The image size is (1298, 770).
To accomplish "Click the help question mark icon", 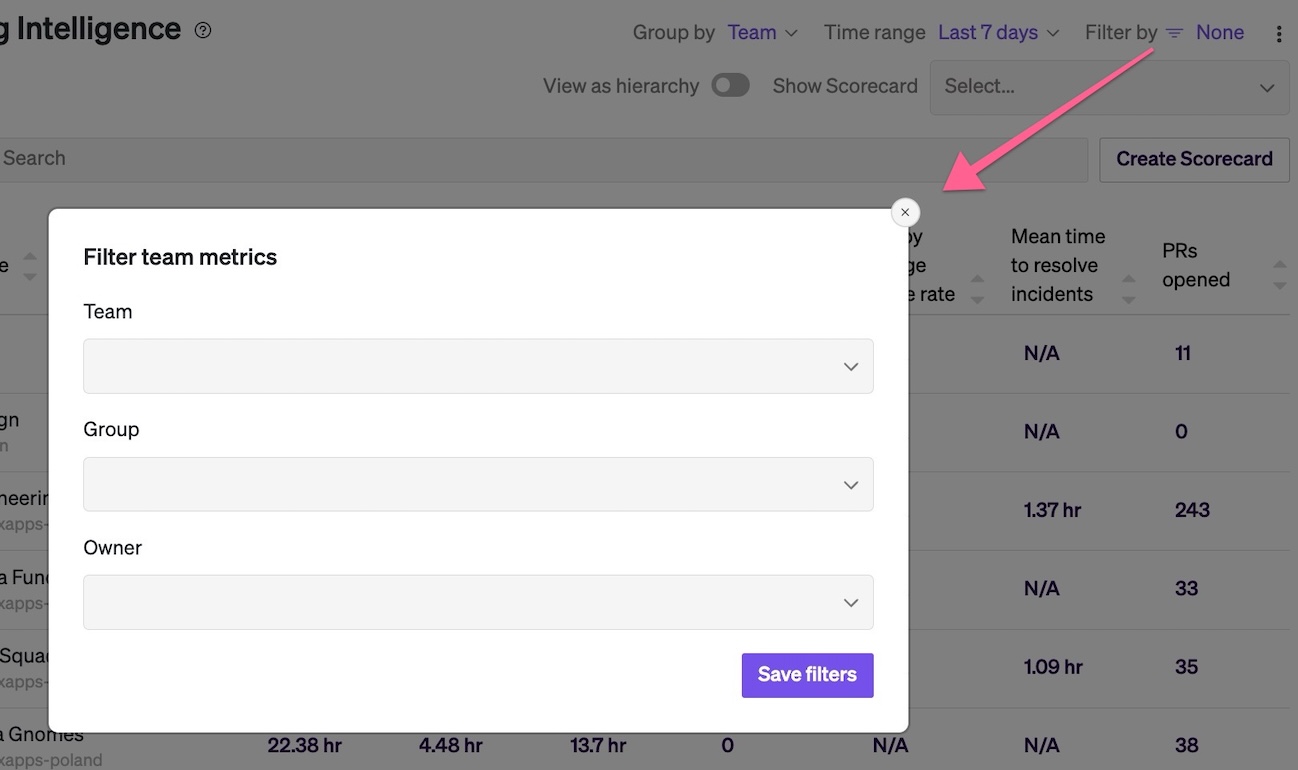I will click(x=203, y=30).
